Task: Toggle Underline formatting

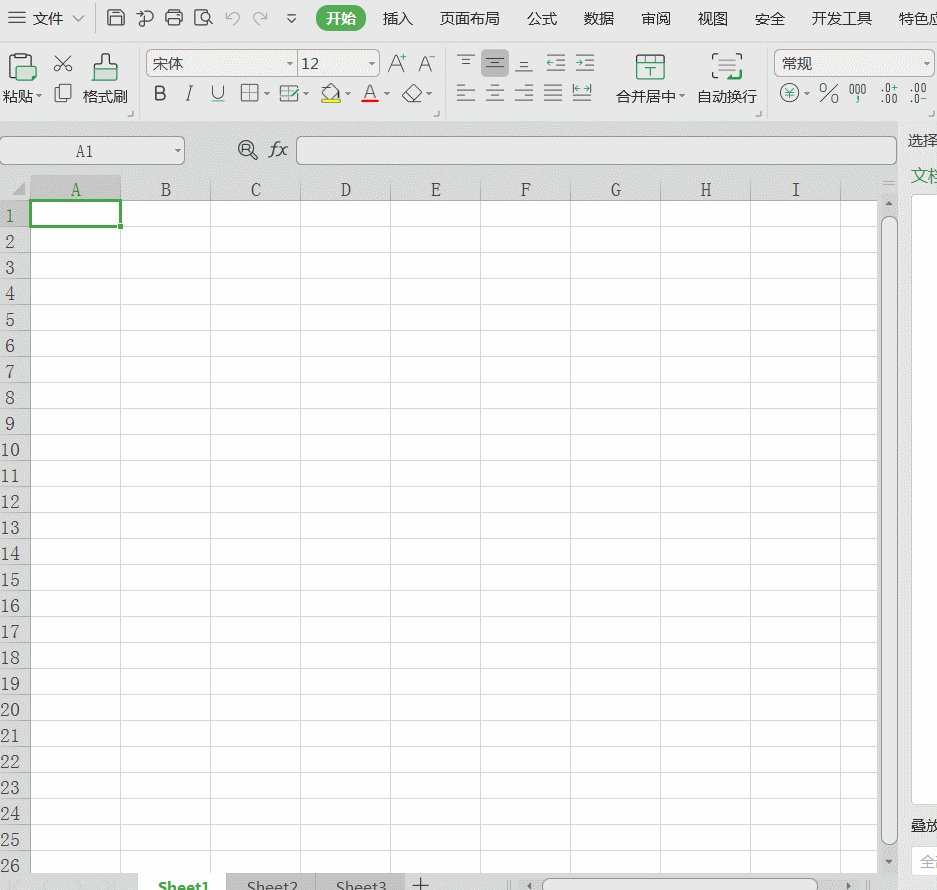Action: click(218, 94)
